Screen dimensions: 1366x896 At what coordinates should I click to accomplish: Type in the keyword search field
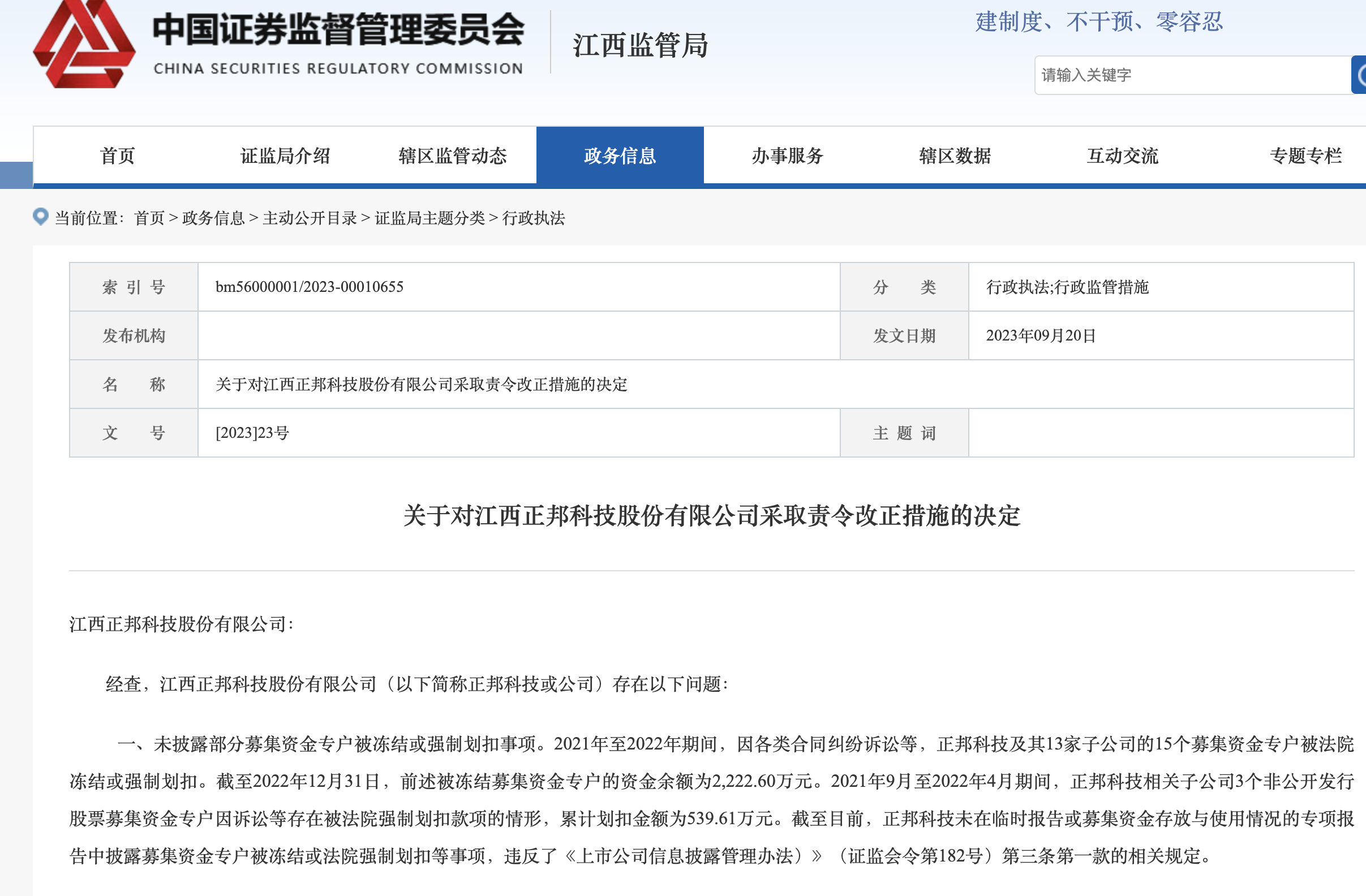point(1191,75)
